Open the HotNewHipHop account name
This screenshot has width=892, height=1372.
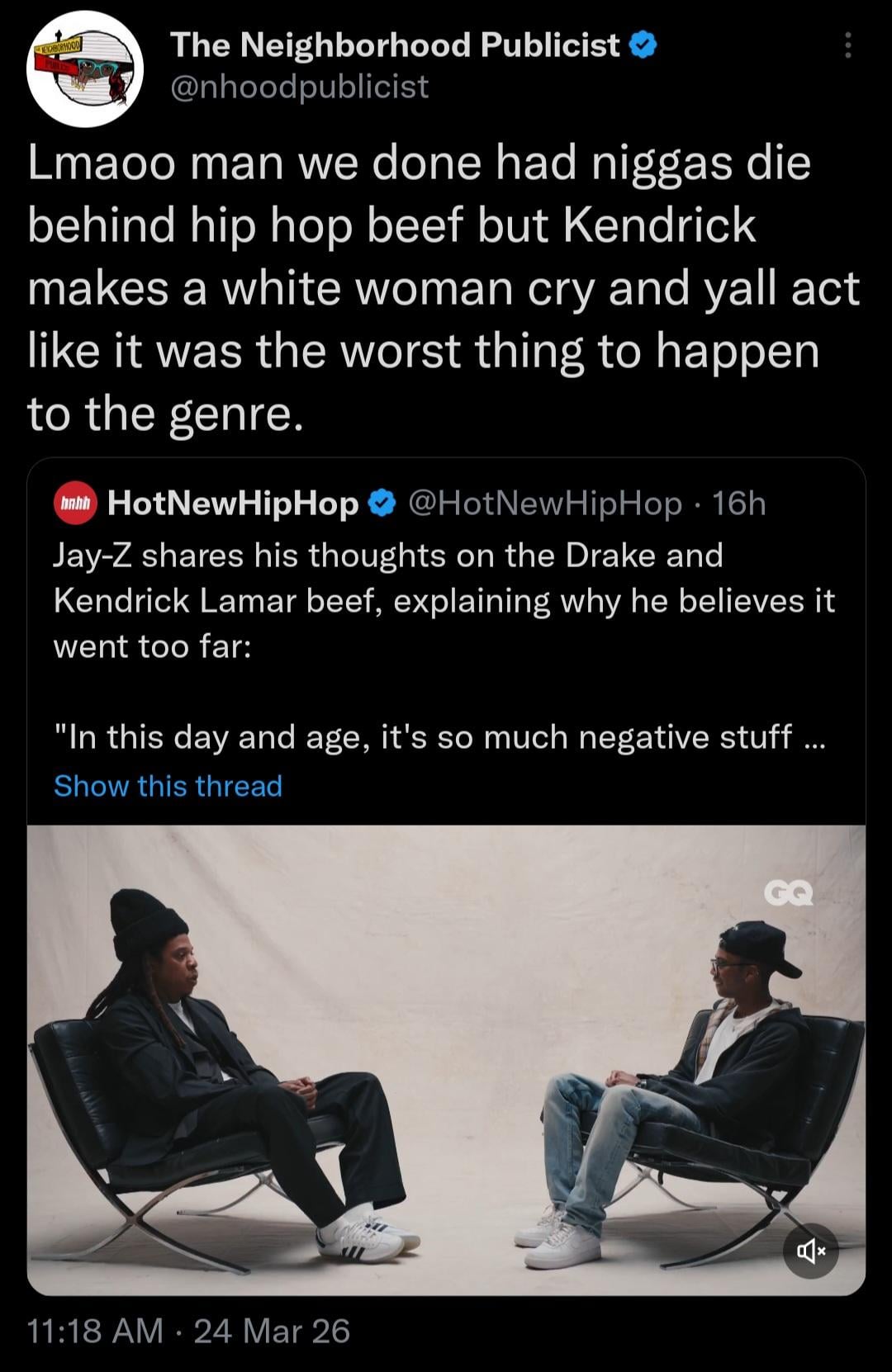233,503
